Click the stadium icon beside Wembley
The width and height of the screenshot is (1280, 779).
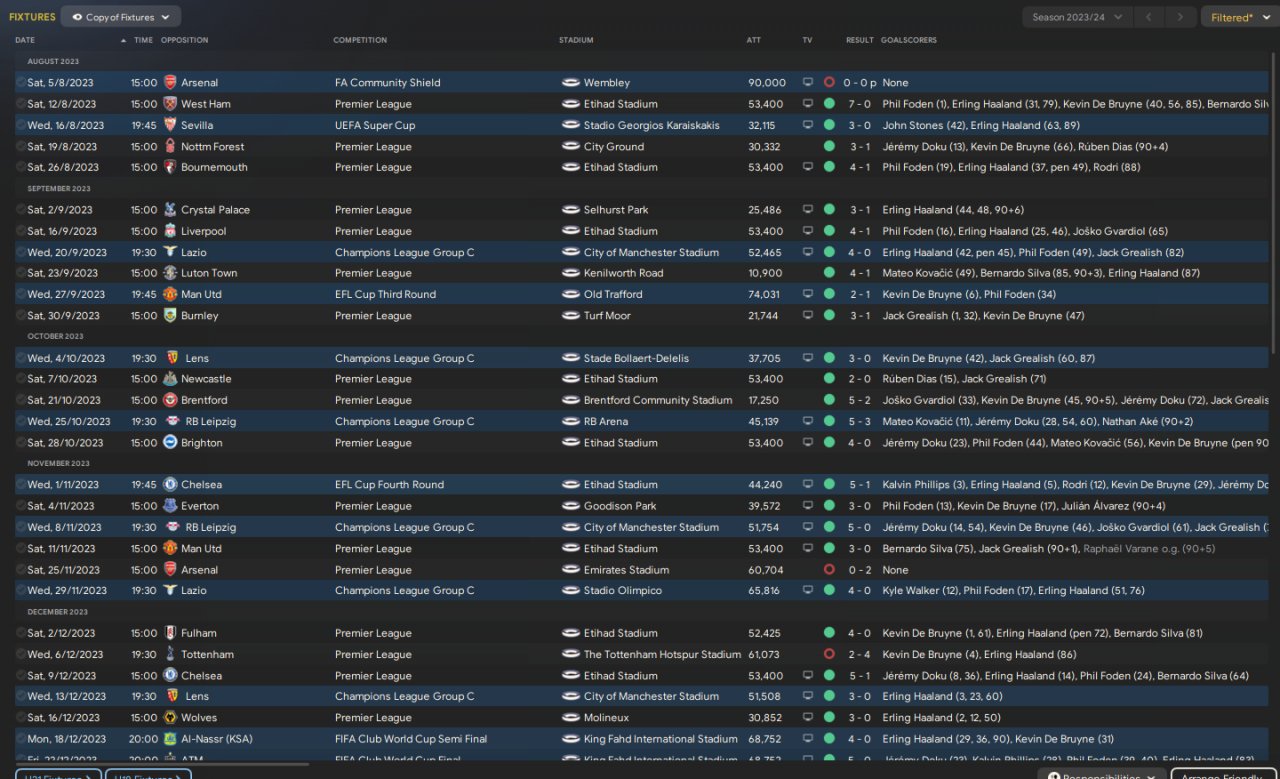[571, 83]
